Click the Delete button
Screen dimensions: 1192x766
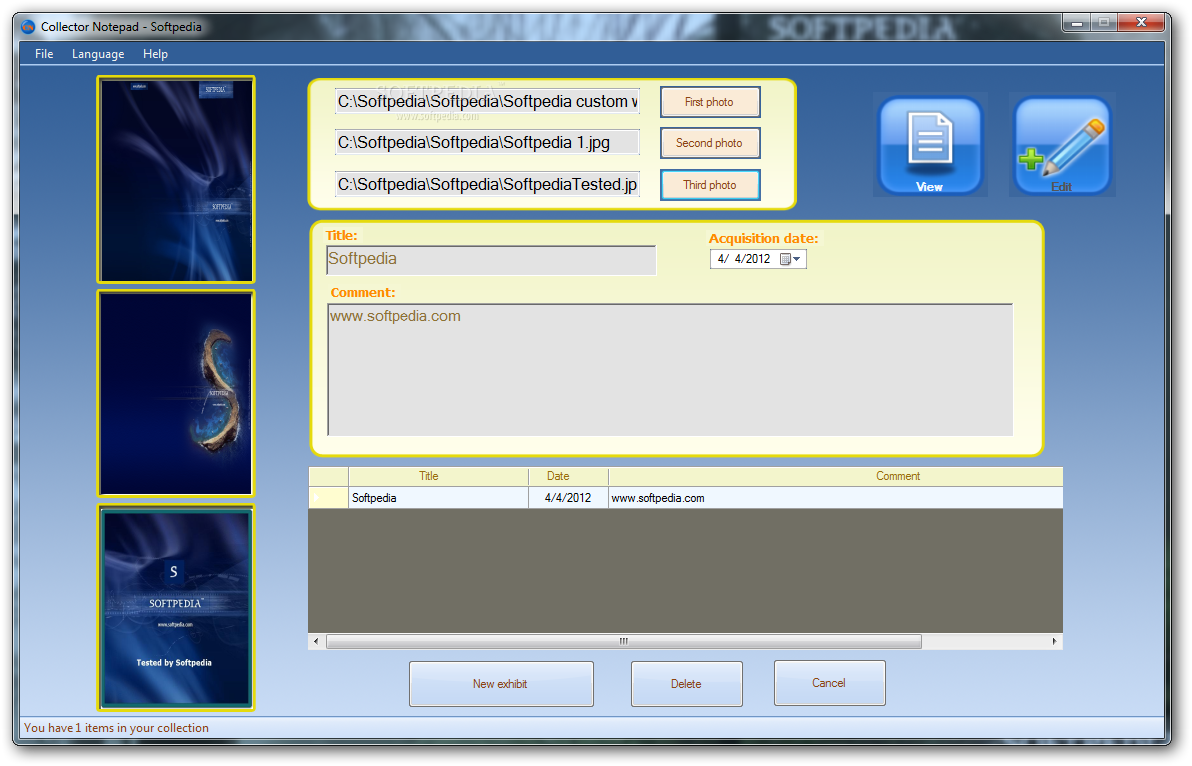coord(686,684)
